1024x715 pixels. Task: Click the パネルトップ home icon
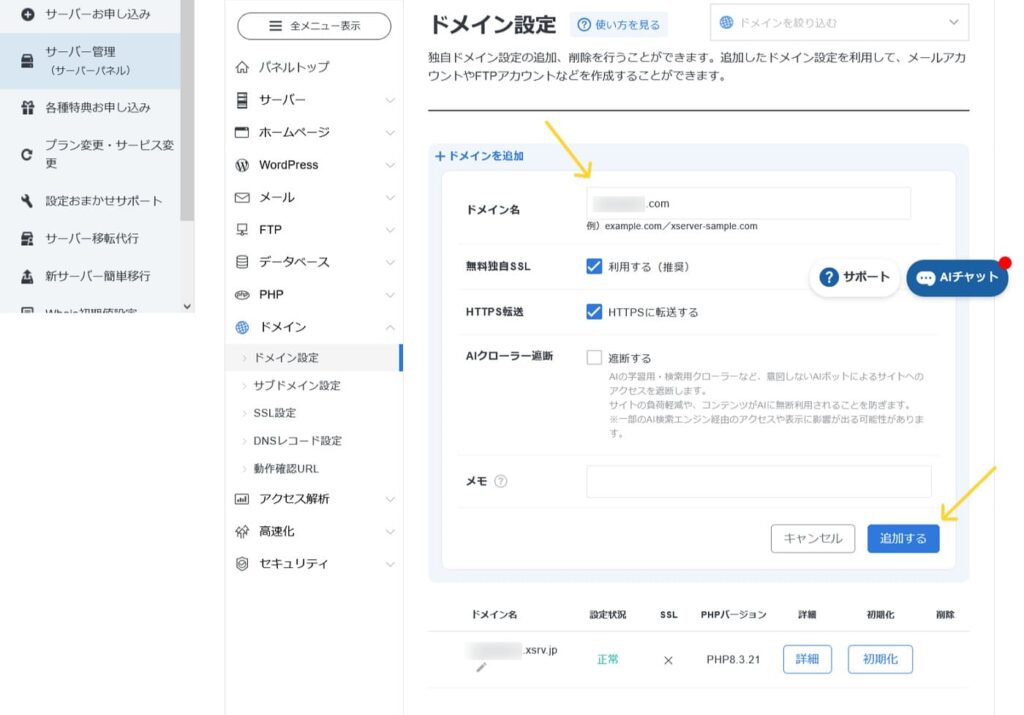pyautogui.click(x=242, y=67)
